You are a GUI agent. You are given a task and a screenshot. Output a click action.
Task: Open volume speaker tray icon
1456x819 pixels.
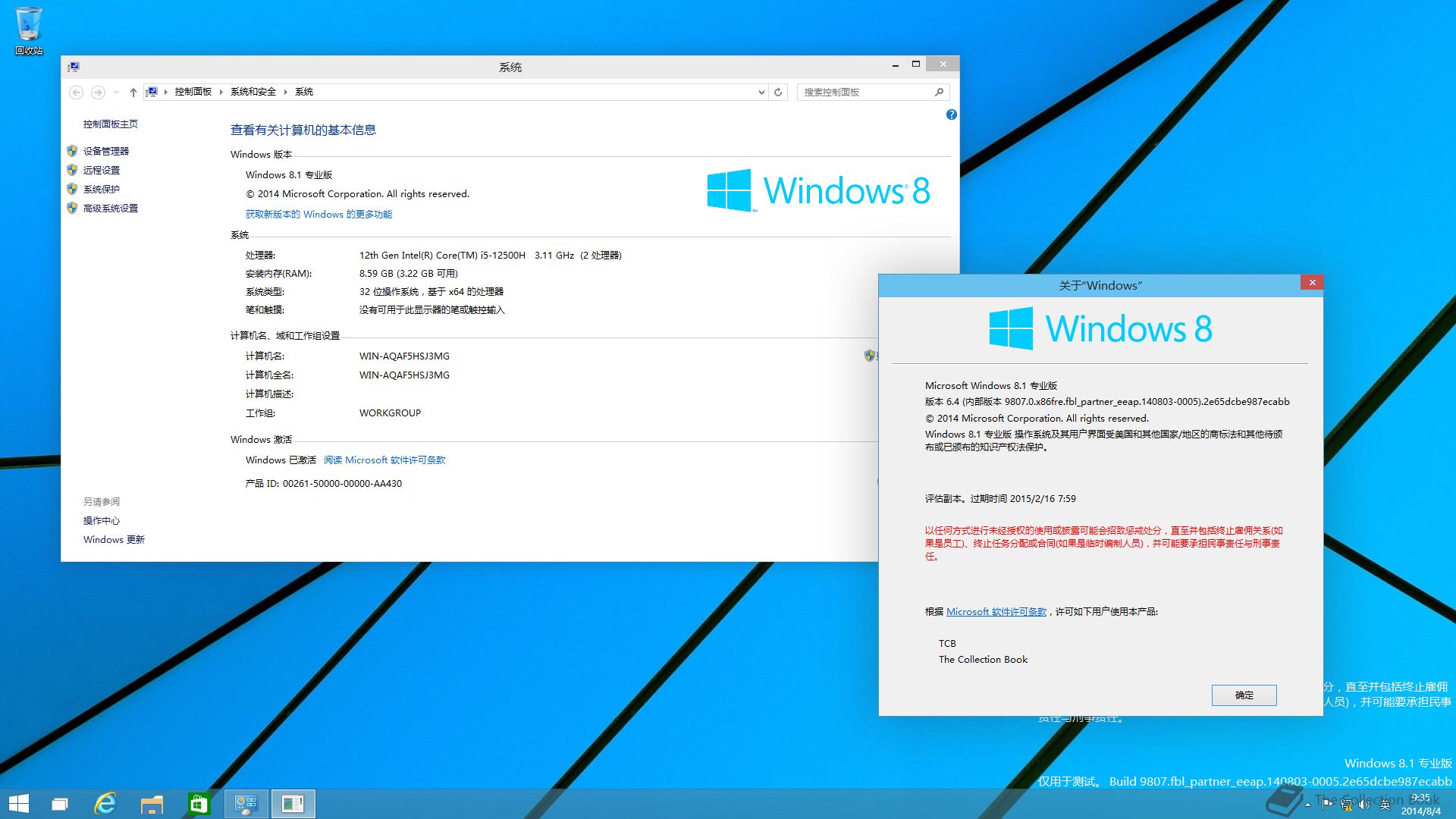[x=1364, y=805]
